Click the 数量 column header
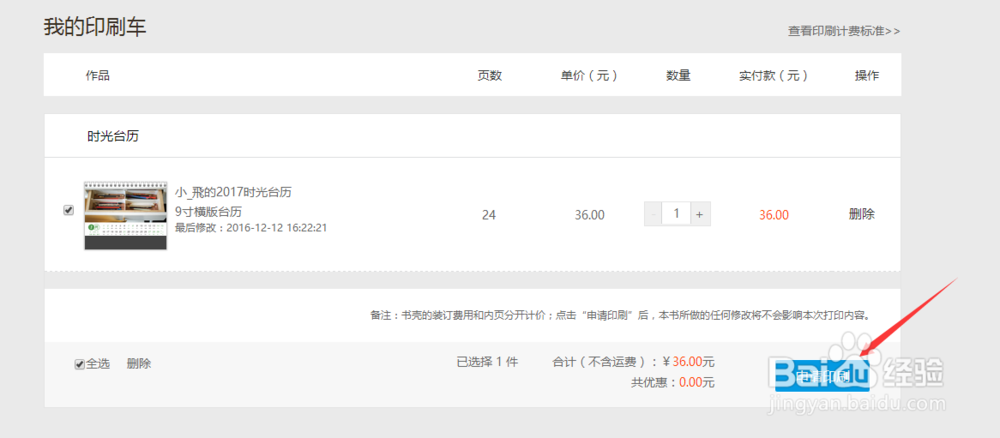1000x438 pixels. [x=679, y=75]
